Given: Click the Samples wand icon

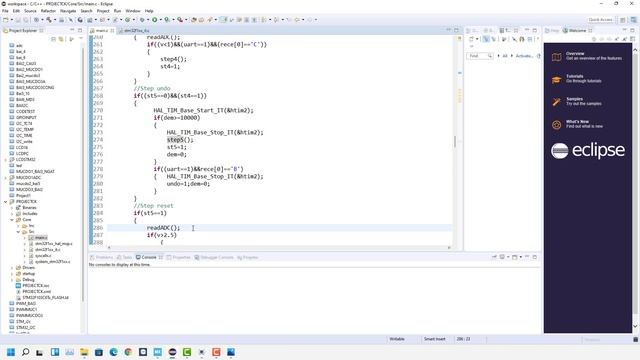Looking at the screenshot, I should point(556,102).
